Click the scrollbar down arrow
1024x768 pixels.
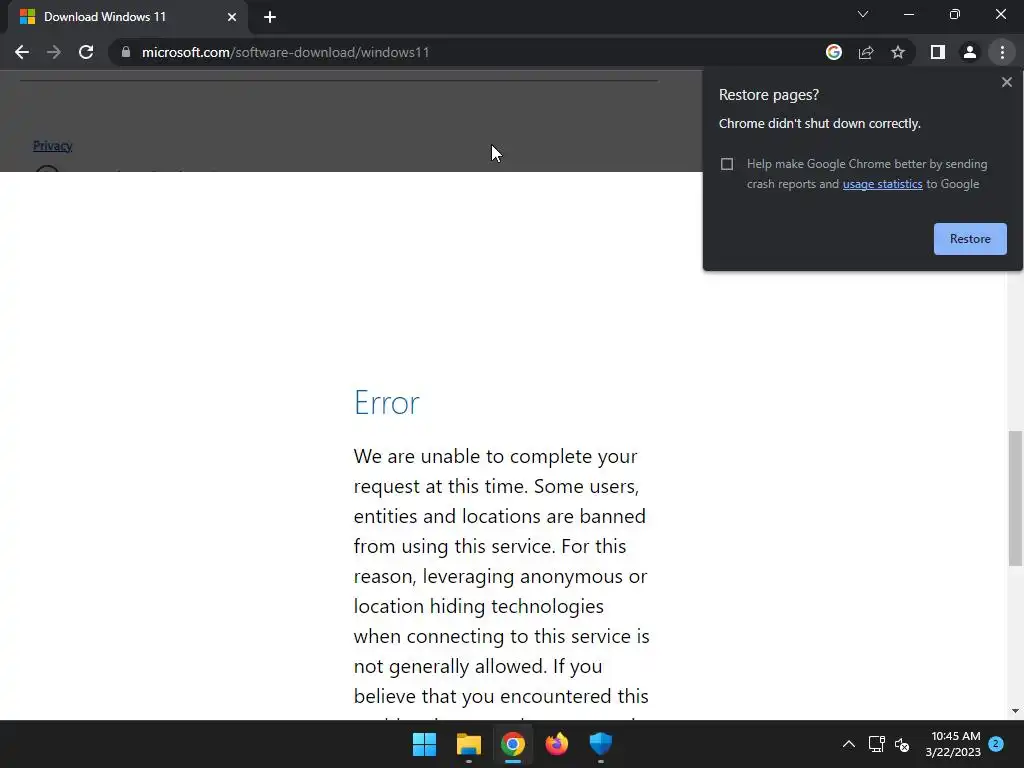point(1016,711)
